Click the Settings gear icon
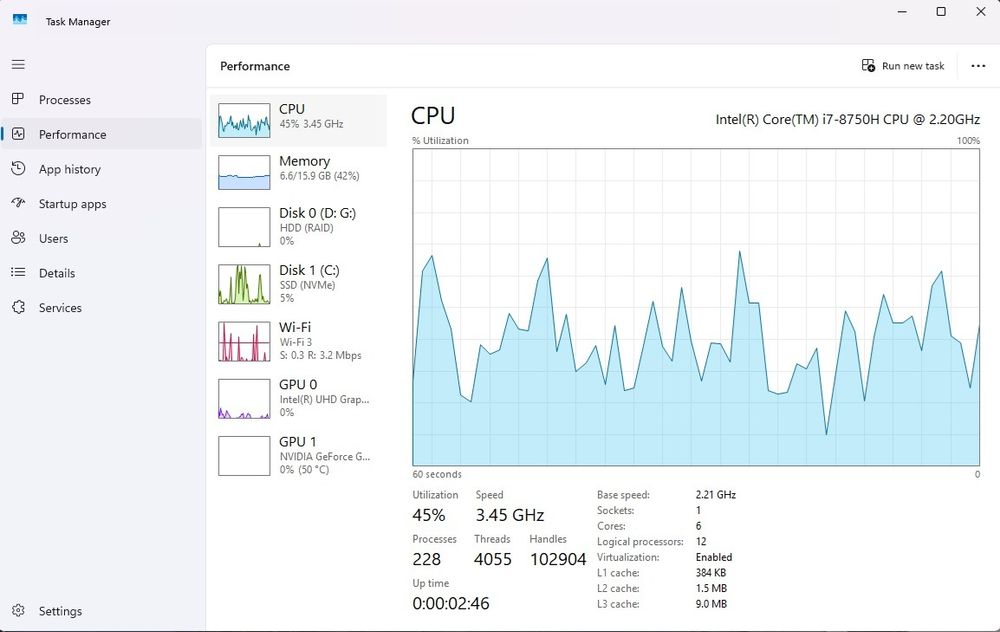This screenshot has width=1000, height=632. (18, 610)
